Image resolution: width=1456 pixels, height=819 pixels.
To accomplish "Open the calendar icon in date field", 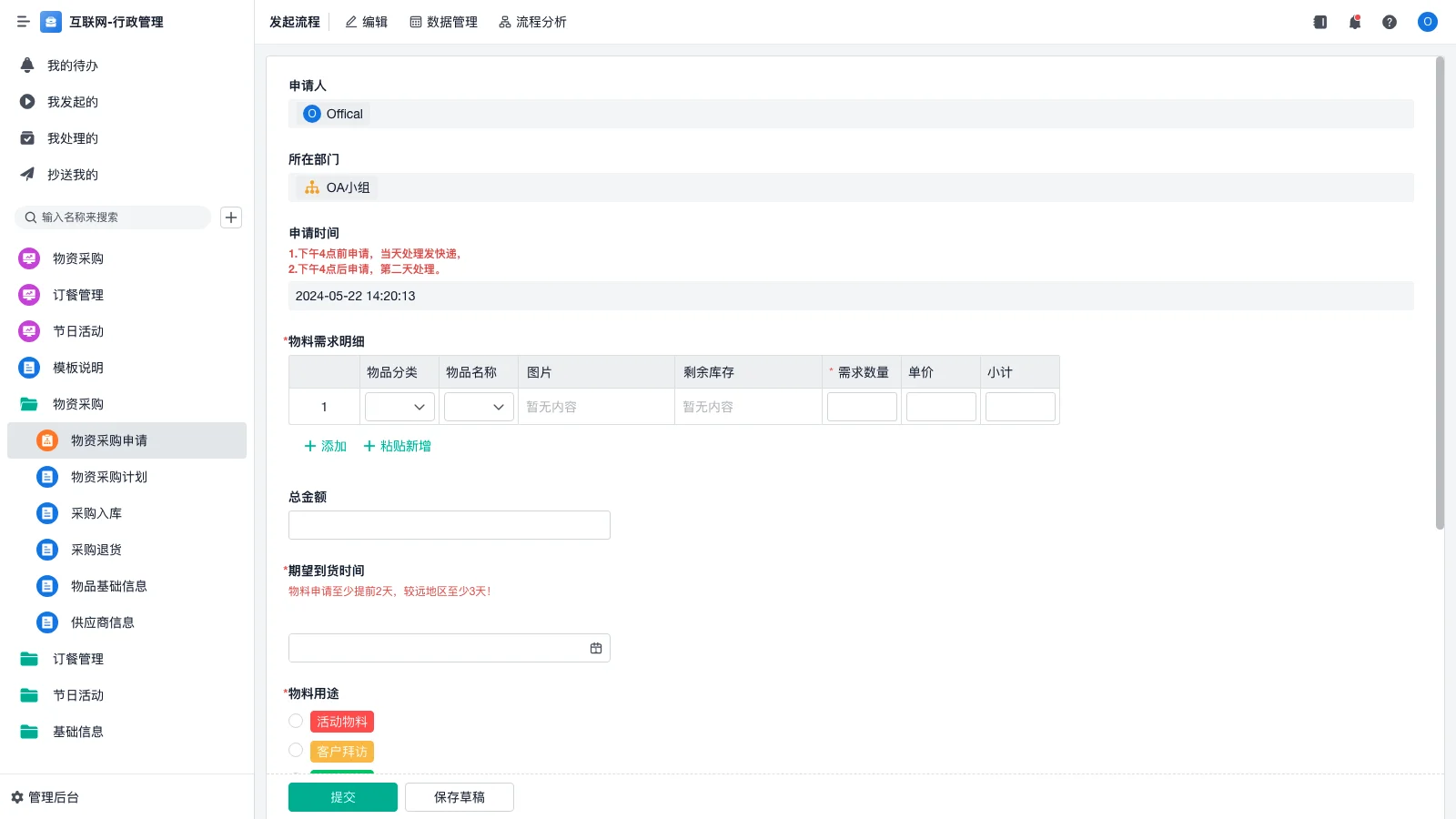I will 596,648.
